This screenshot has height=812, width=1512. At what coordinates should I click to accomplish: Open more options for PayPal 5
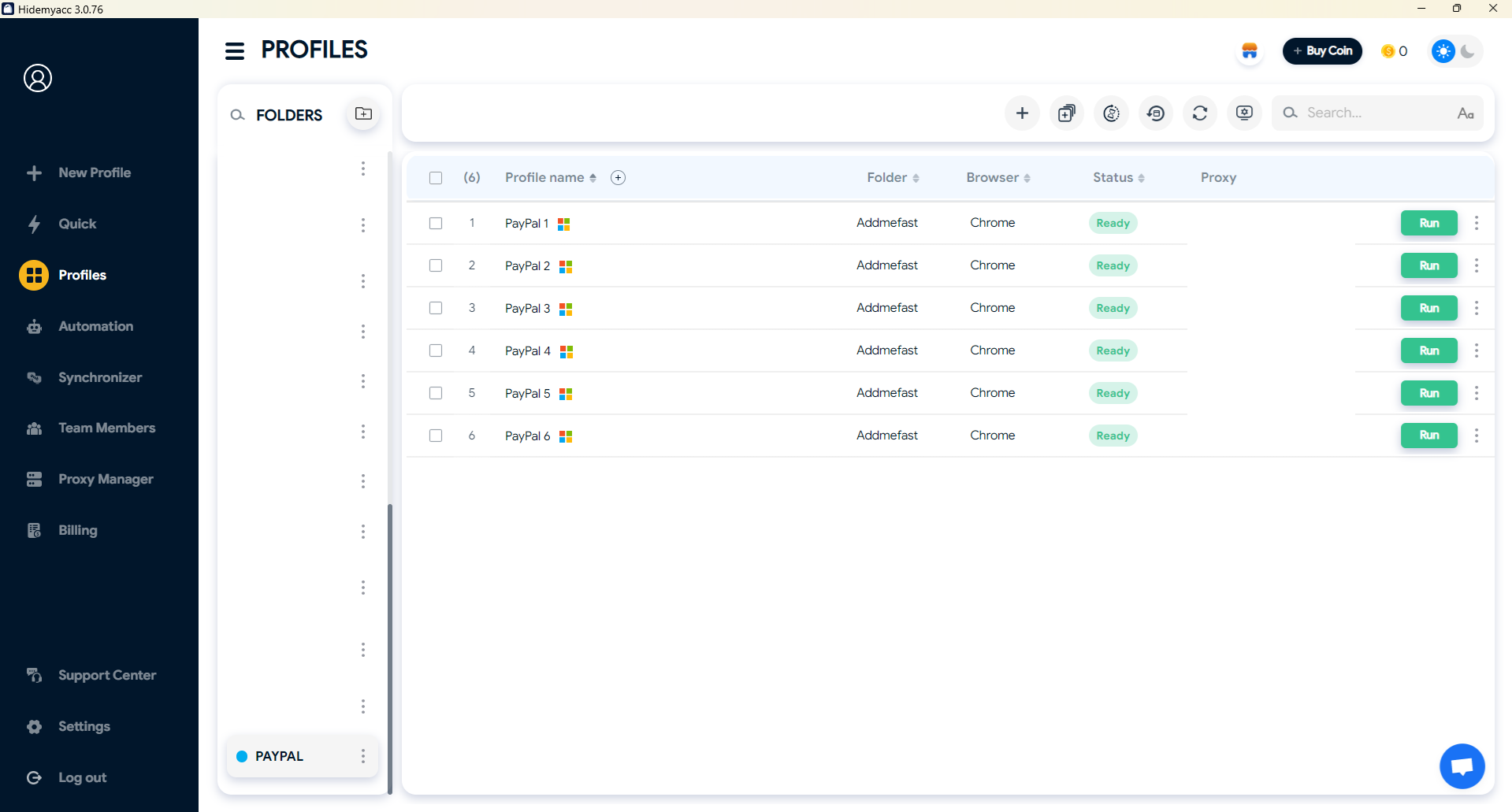pyautogui.click(x=1477, y=393)
